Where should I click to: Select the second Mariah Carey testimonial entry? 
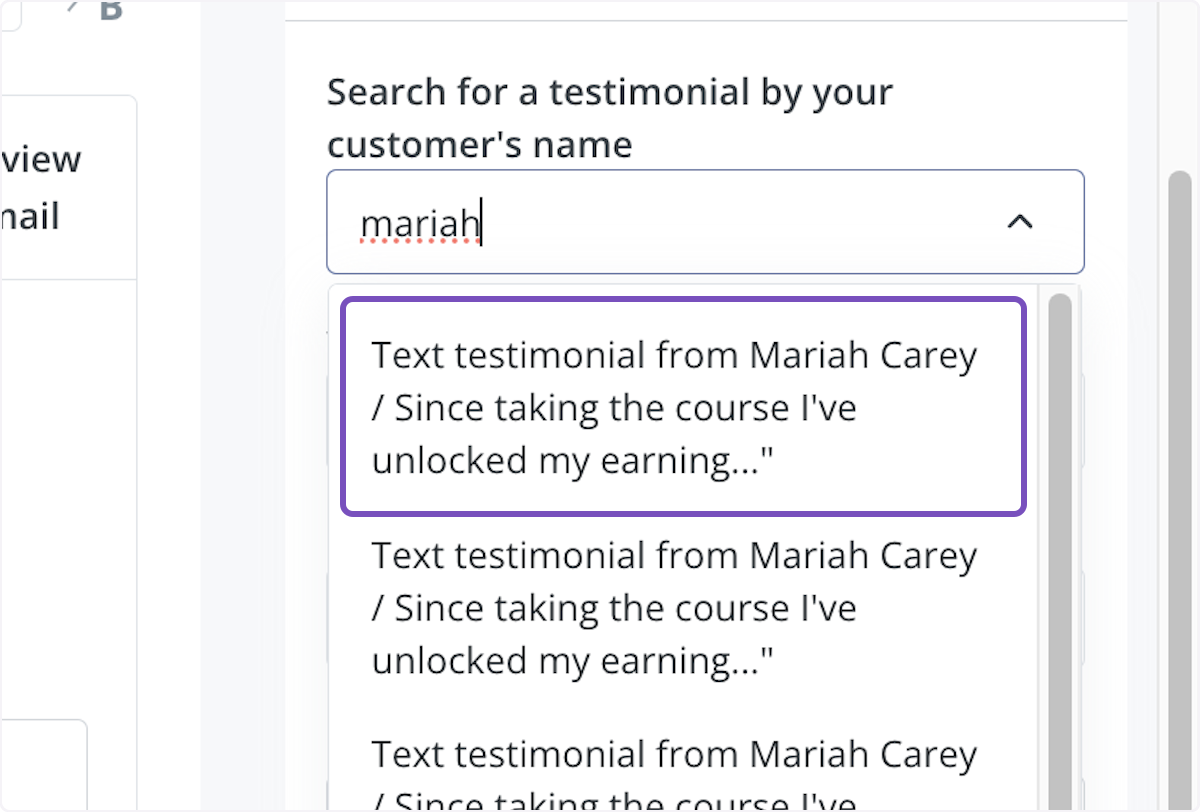point(683,607)
